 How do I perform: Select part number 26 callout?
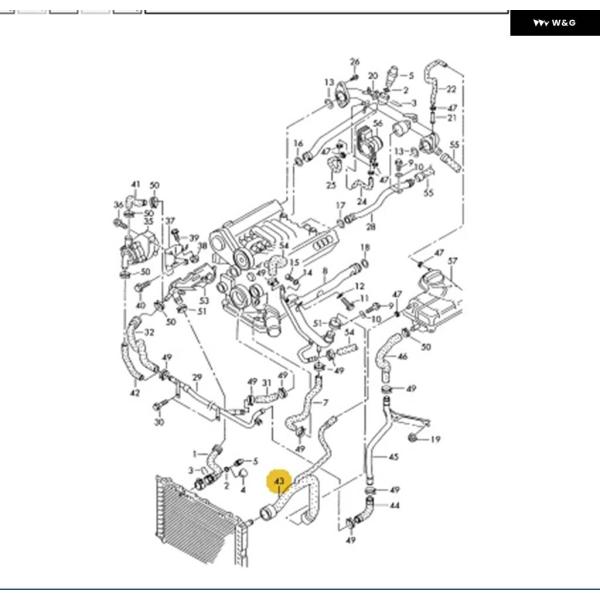pyautogui.click(x=355, y=62)
